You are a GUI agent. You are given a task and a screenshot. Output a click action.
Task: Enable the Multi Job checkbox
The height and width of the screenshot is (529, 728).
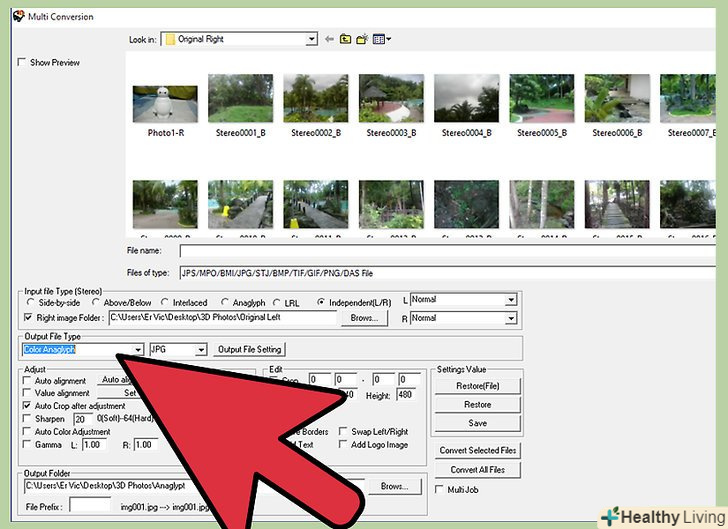(440, 489)
